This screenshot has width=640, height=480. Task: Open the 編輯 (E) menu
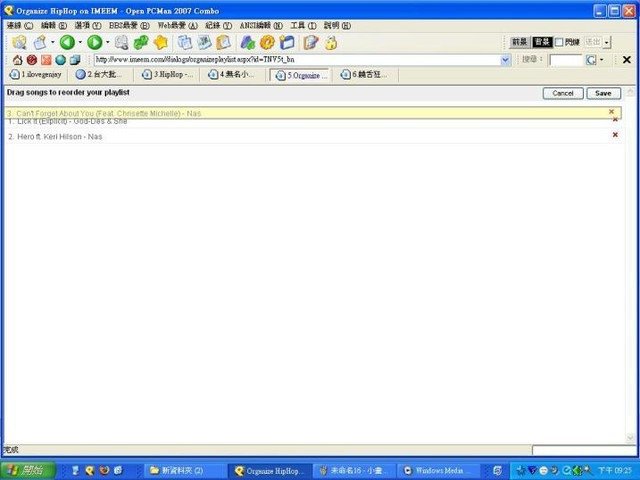pos(54,25)
